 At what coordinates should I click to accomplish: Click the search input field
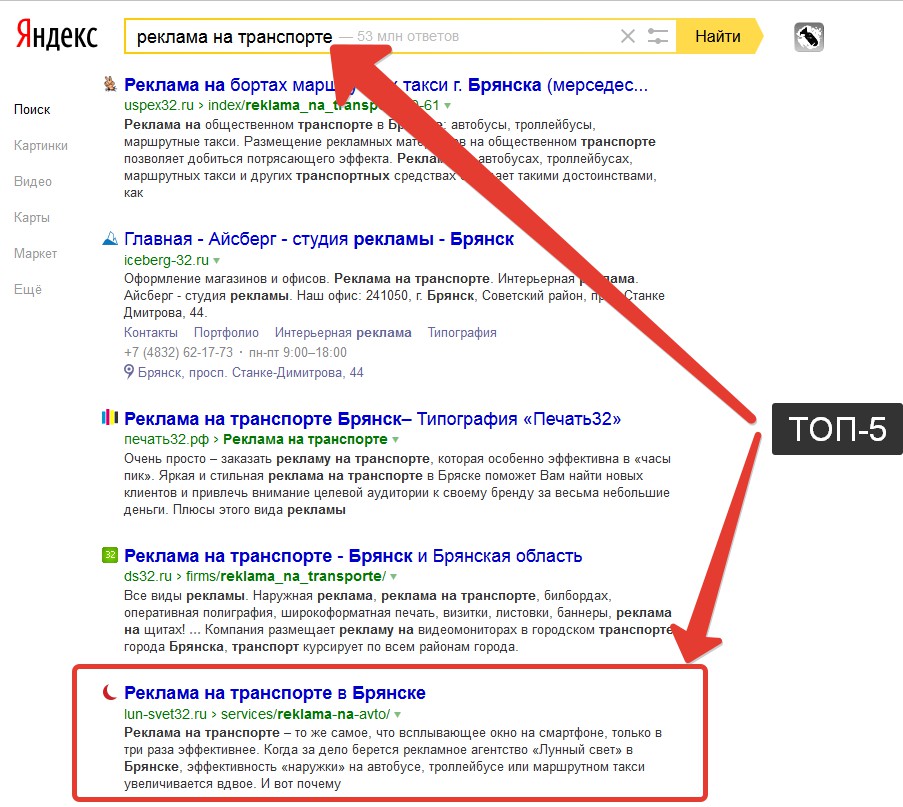(400, 36)
